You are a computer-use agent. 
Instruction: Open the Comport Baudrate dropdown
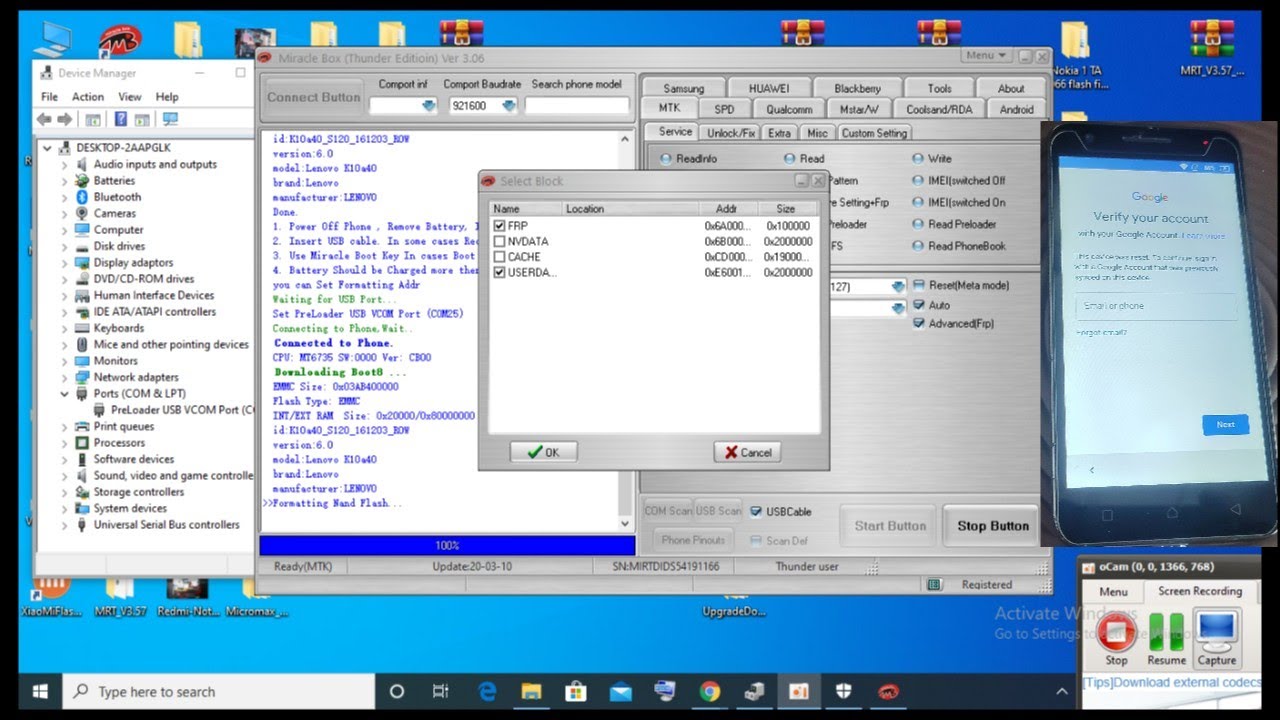(x=509, y=106)
